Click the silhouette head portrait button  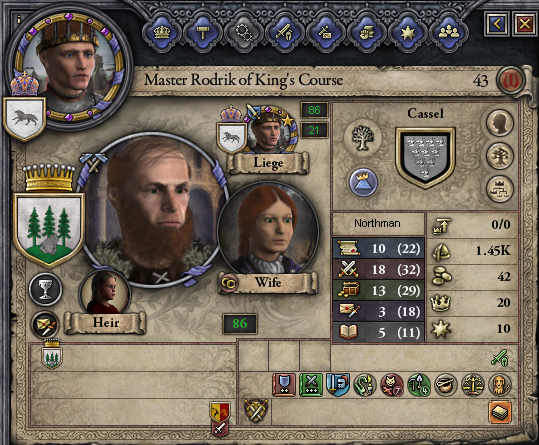click(500, 123)
